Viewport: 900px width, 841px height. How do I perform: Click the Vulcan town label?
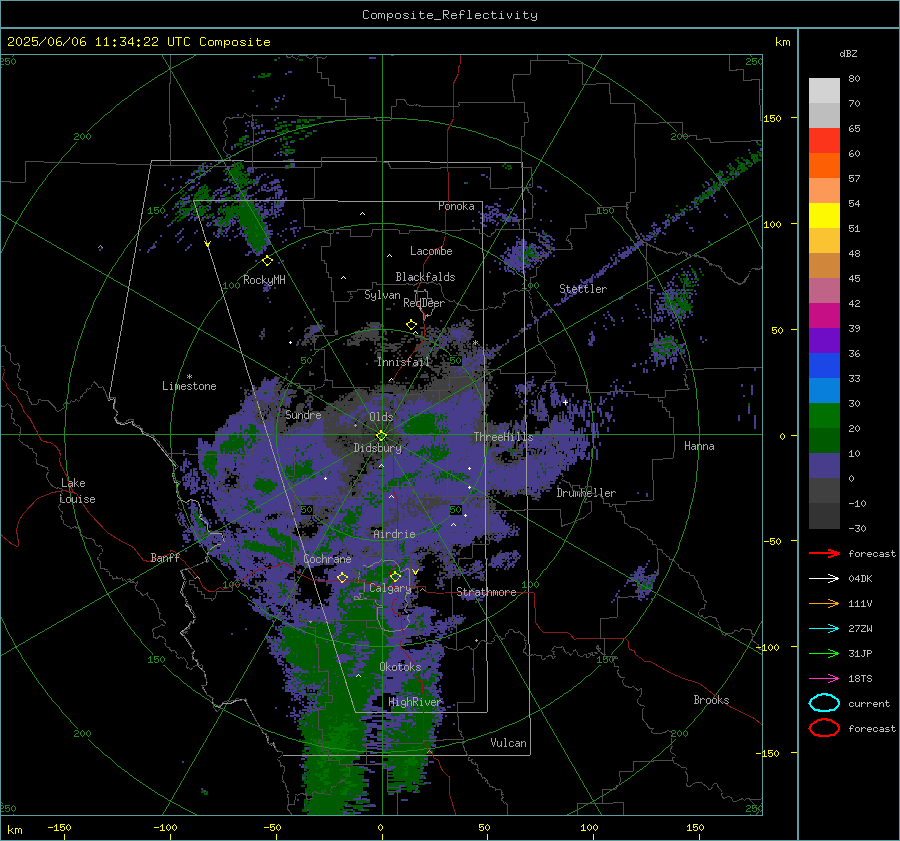point(508,743)
